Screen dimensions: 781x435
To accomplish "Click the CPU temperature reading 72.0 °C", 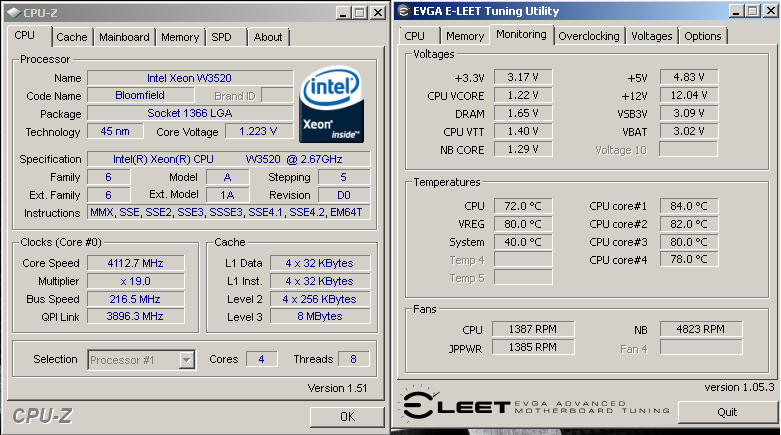I will click(523, 206).
